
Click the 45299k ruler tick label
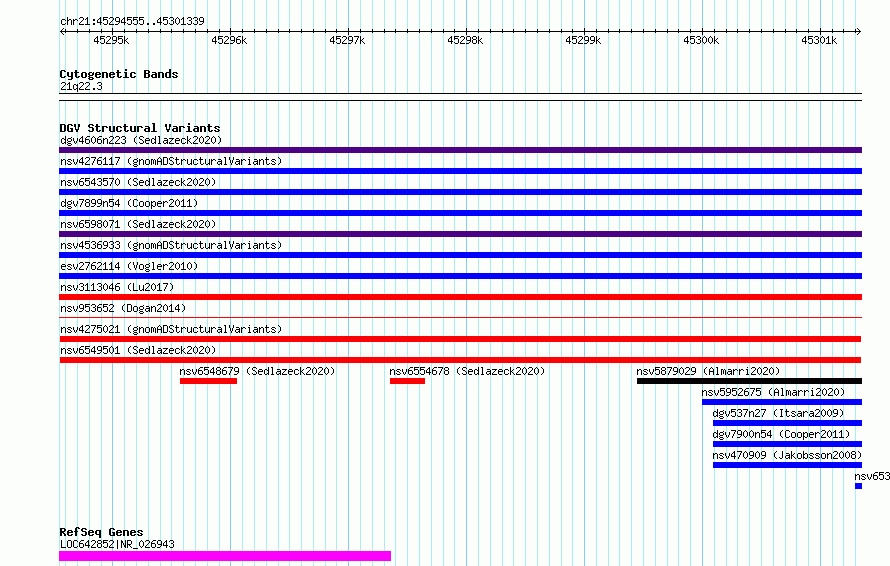click(583, 40)
